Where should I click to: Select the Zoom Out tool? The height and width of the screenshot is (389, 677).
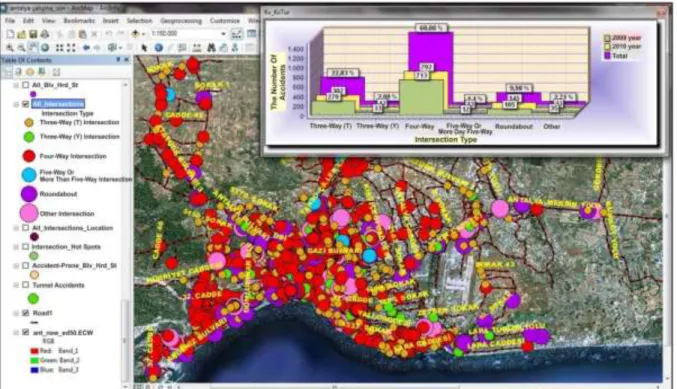point(21,47)
